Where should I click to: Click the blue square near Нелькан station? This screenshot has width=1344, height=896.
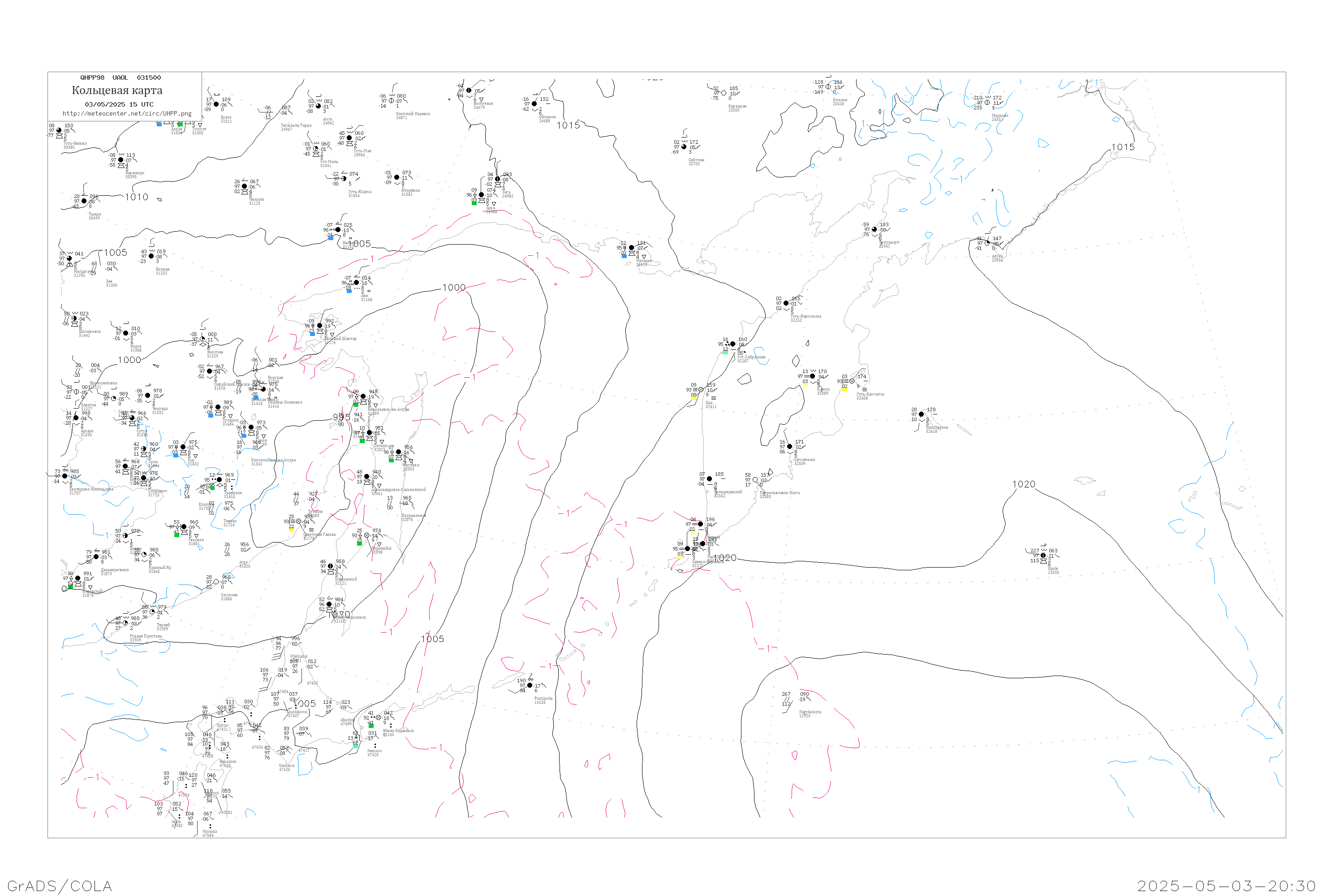coord(331,238)
